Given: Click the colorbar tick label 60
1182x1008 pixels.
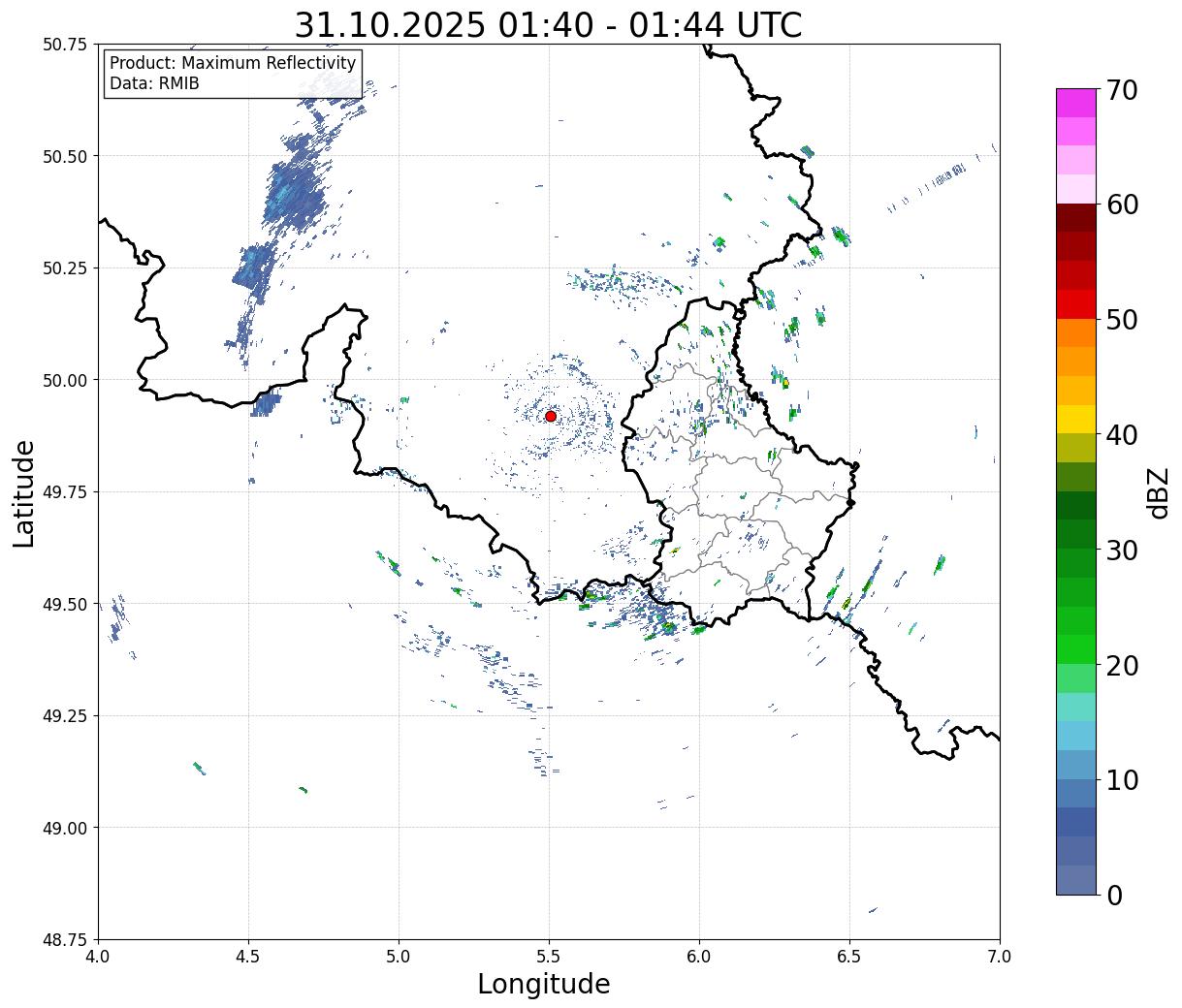Looking at the screenshot, I should pos(1122,205).
